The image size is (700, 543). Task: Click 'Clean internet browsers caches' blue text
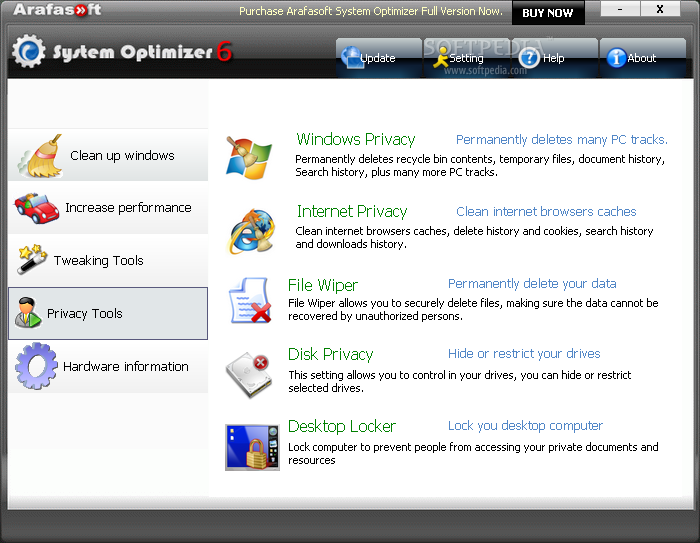pos(546,212)
